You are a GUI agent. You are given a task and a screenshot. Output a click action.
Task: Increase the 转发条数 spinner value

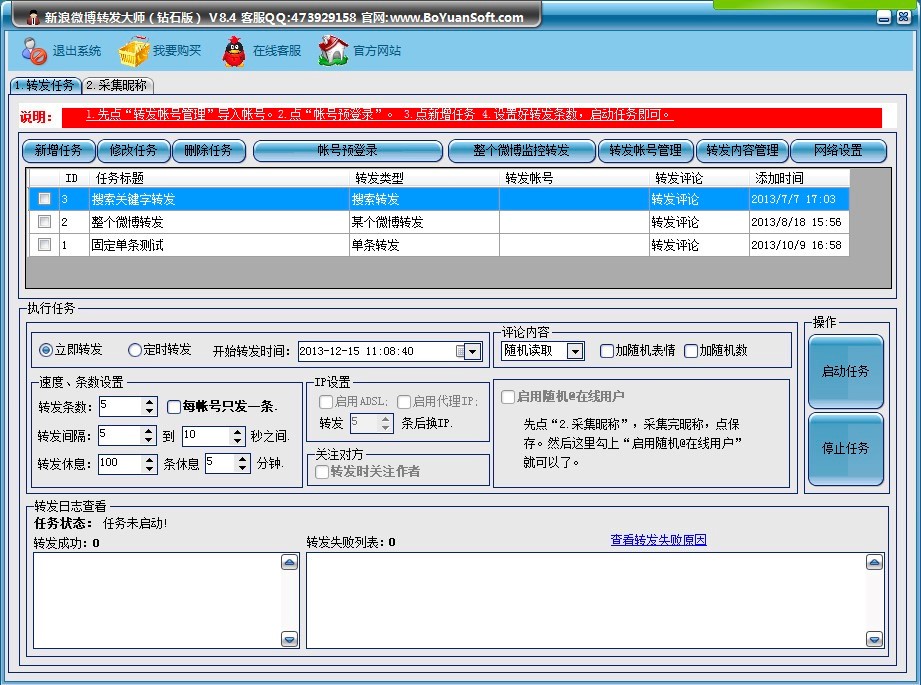point(150,402)
